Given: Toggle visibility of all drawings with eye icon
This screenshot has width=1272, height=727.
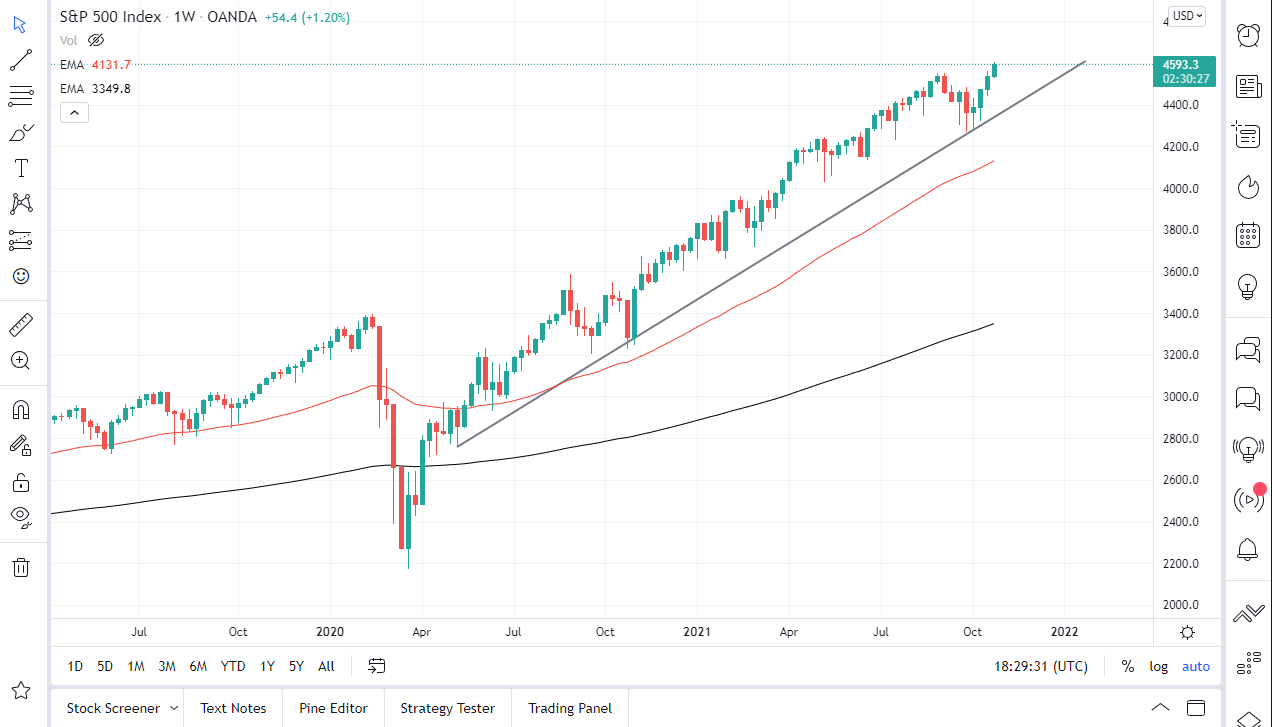Looking at the screenshot, I should pos(20,517).
